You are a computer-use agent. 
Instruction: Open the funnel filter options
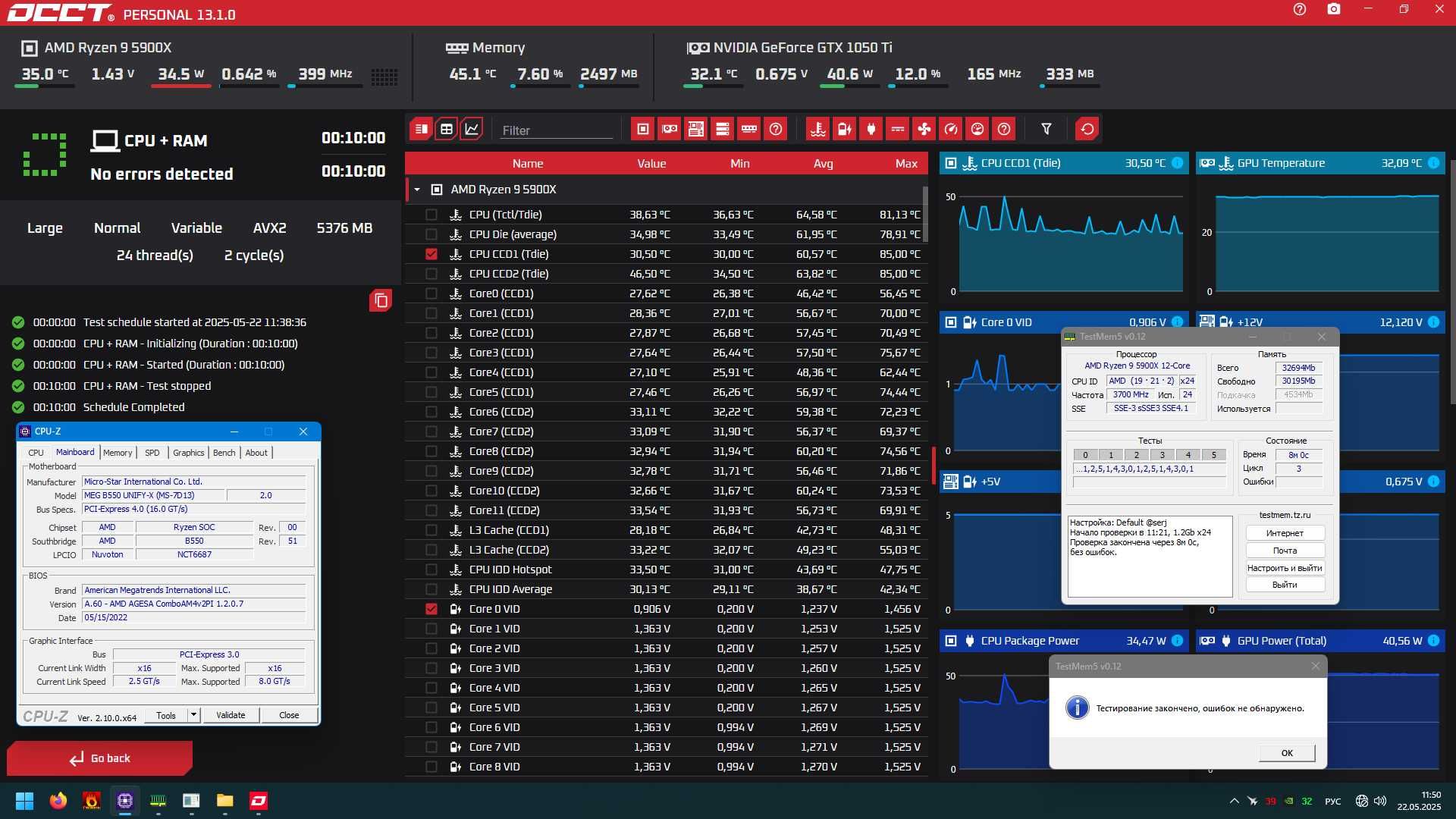pos(1046,129)
